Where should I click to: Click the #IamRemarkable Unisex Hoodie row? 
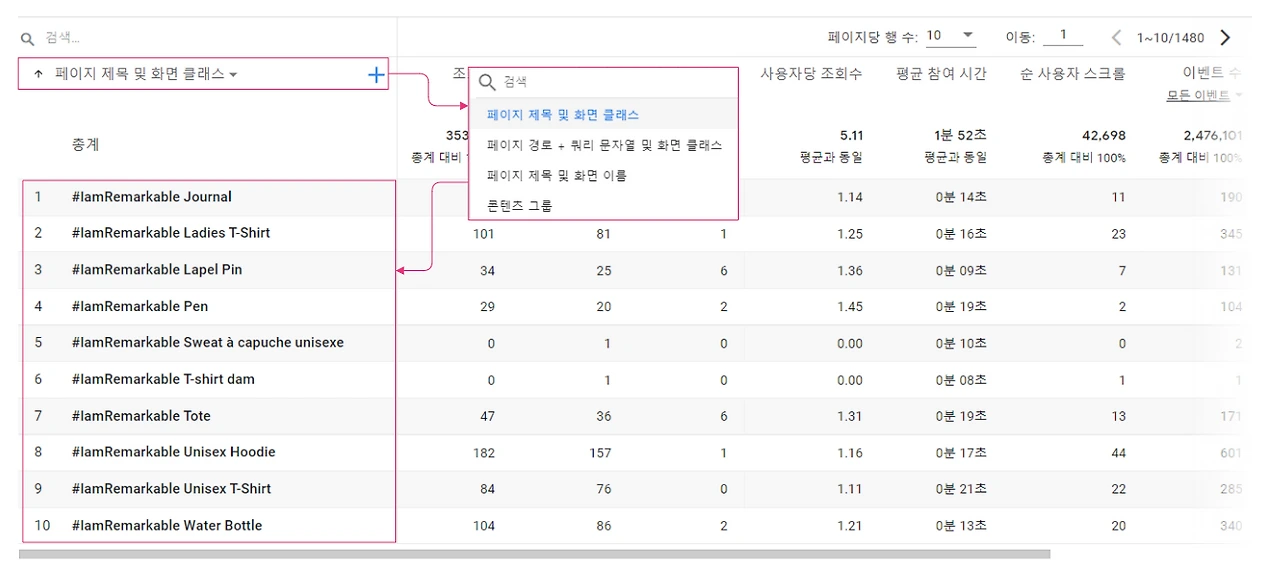pyautogui.click(x=174, y=452)
